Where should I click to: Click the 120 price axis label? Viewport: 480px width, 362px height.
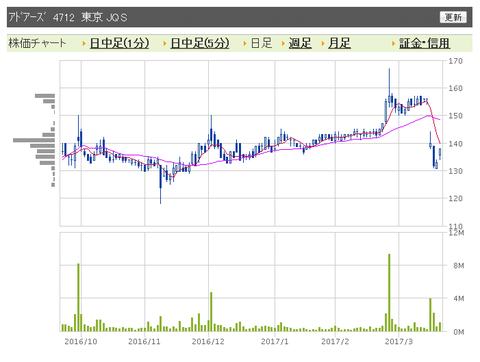[455, 198]
